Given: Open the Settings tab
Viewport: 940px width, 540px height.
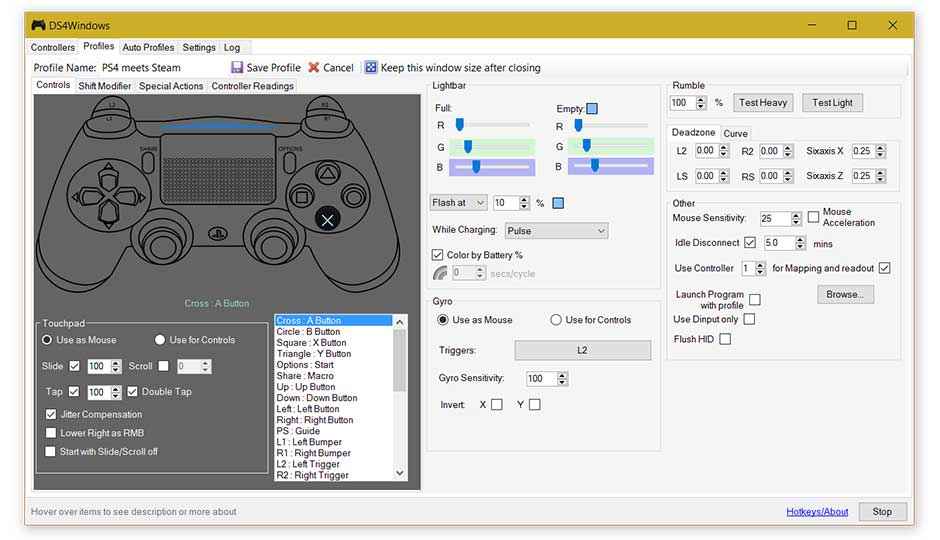Looking at the screenshot, I should tap(198, 47).
